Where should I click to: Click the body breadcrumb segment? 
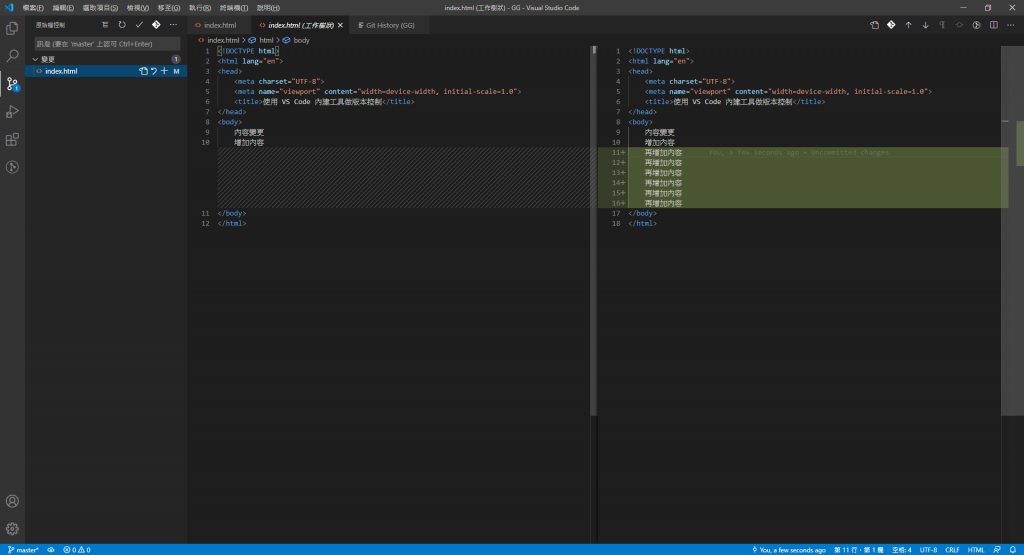pos(301,40)
